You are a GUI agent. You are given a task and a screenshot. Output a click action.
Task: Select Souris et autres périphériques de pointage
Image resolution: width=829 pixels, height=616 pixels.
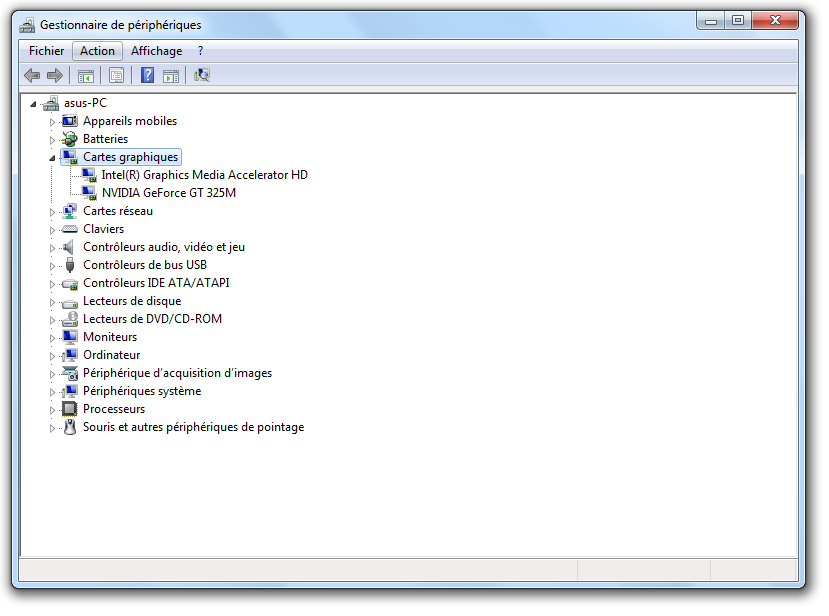click(x=194, y=427)
